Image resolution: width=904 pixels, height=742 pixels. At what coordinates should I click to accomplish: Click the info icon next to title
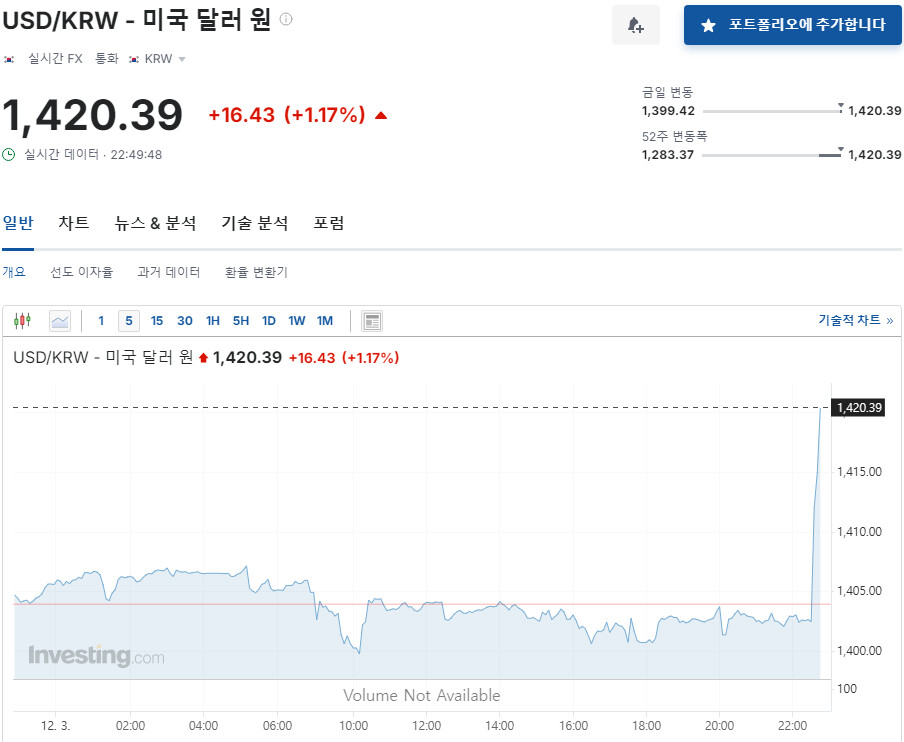[x=286, y=19]
